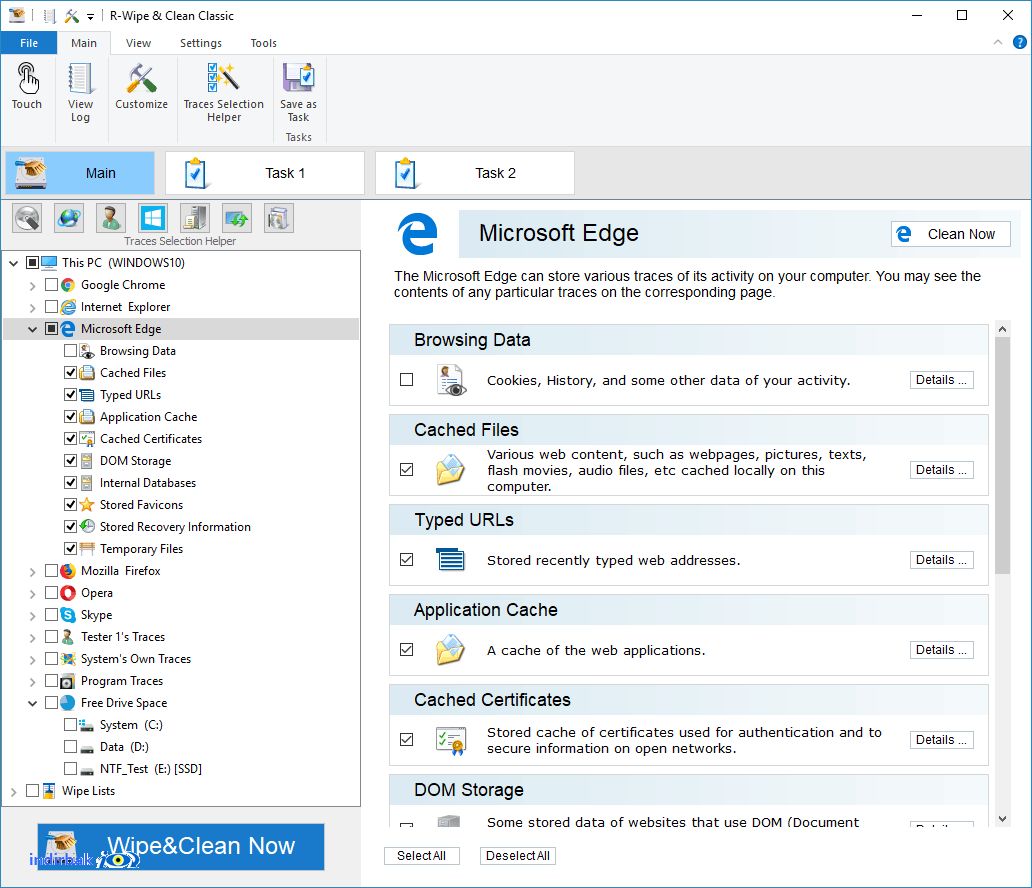
Task: Enable the Google Chrome checkbox
Action: (x=51, y=284)
